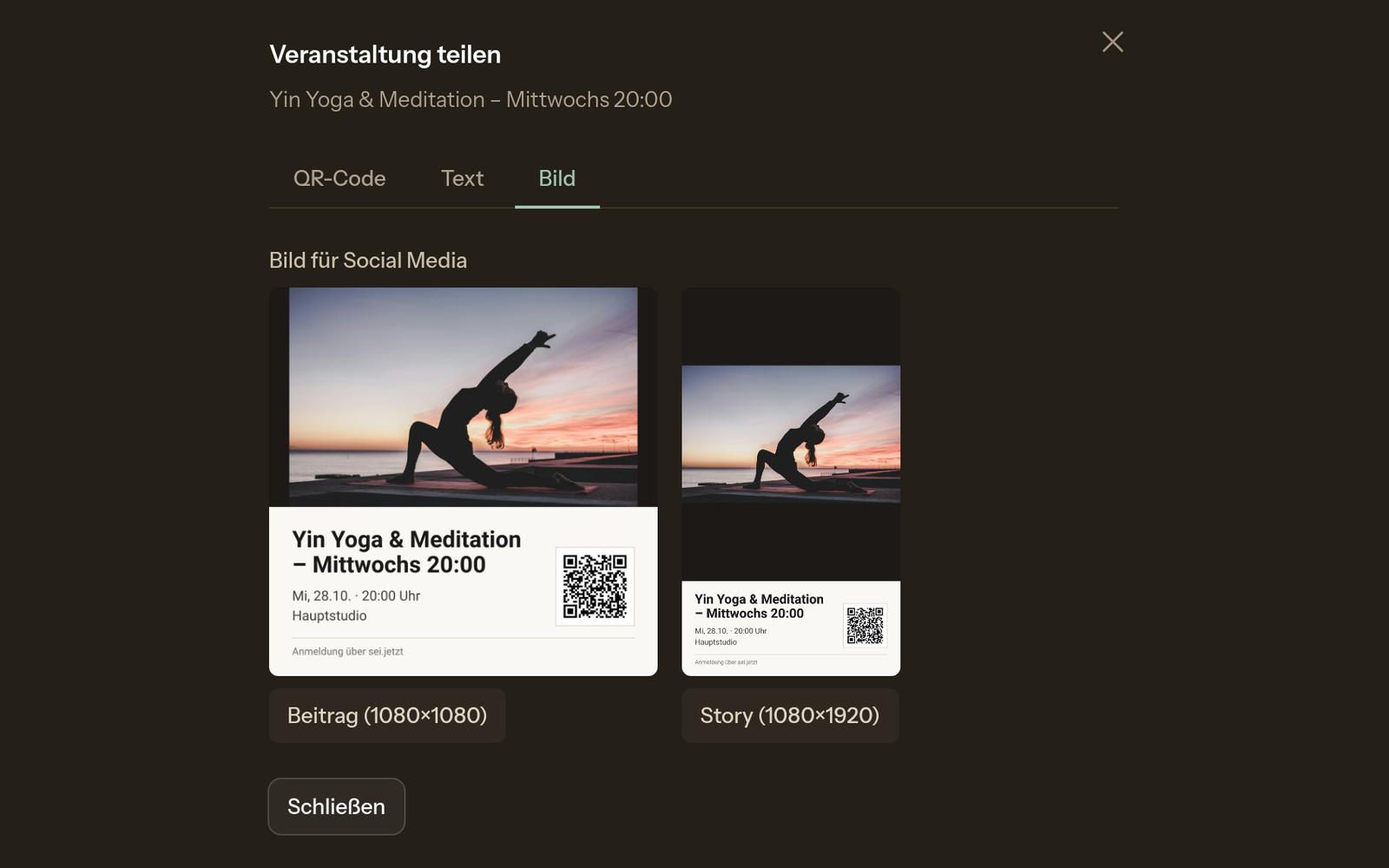The width and height of the screenshot is (1389, 868).
Task: Click the 'Bild für Social Media' label
Action: click(x=368, y=260)
